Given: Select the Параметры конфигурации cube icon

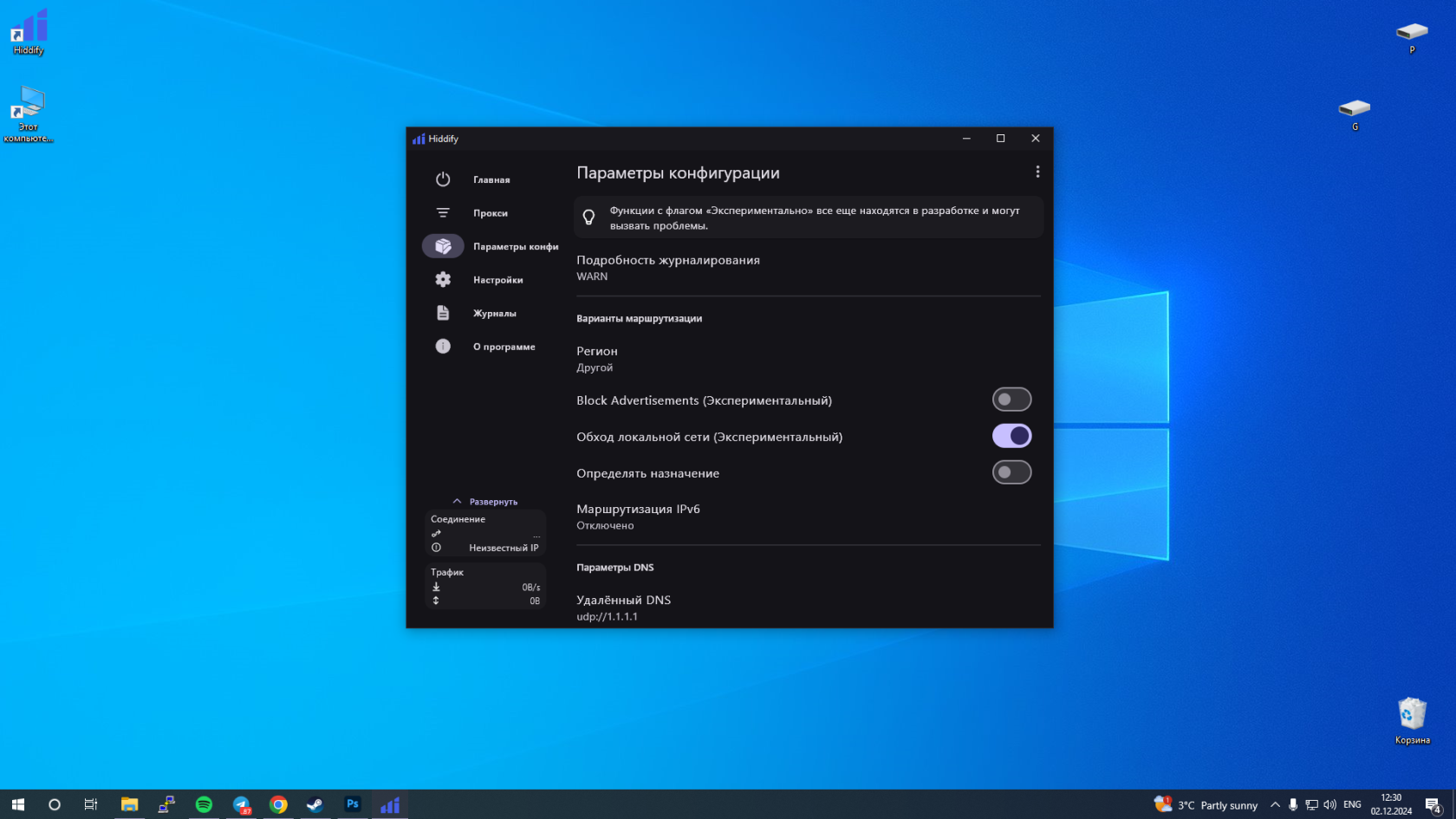Looking at the screenshot, I should click(x=443, y=246).
